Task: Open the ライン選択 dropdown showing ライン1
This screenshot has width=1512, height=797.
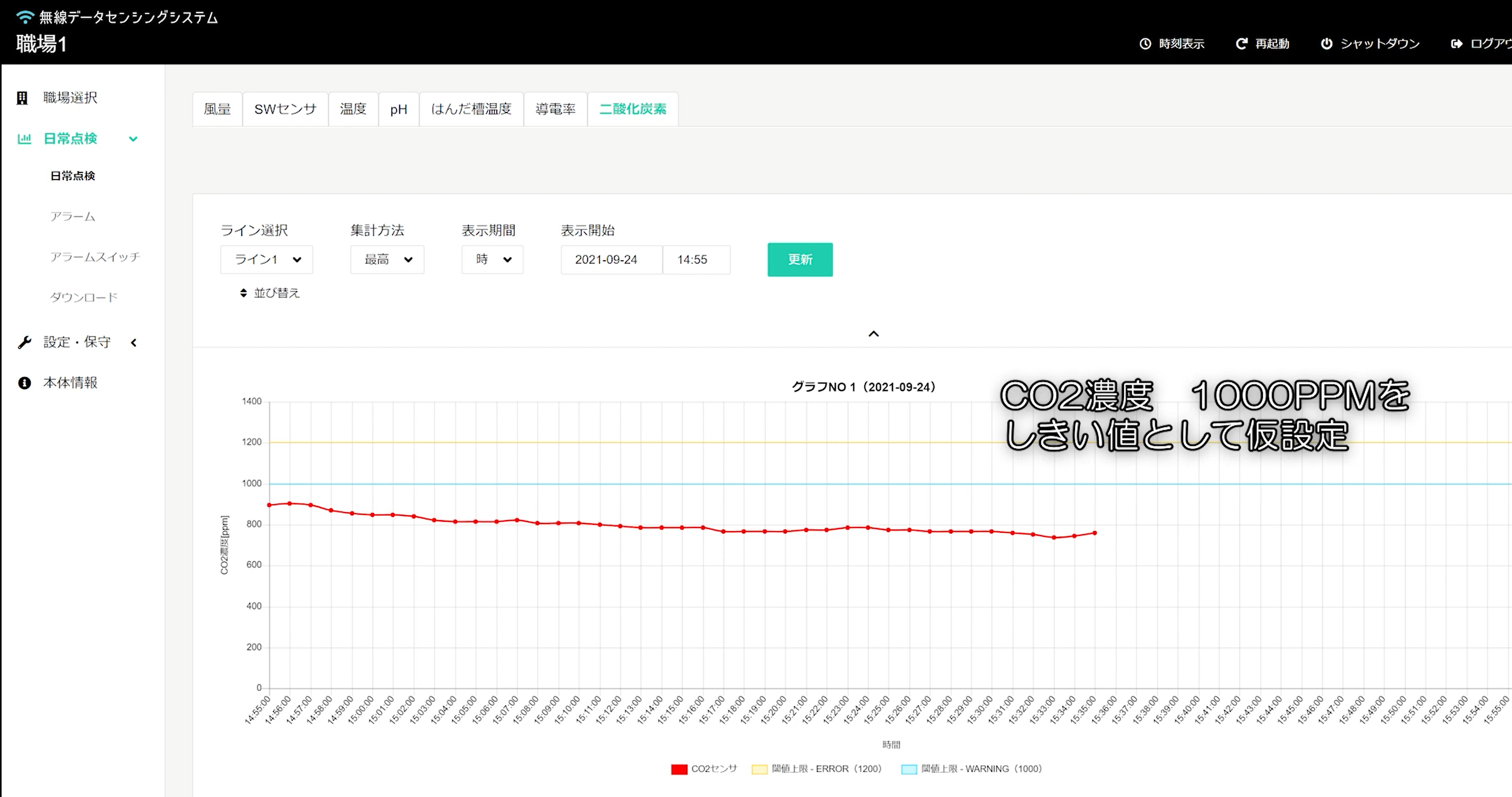Action: [267, 259]
